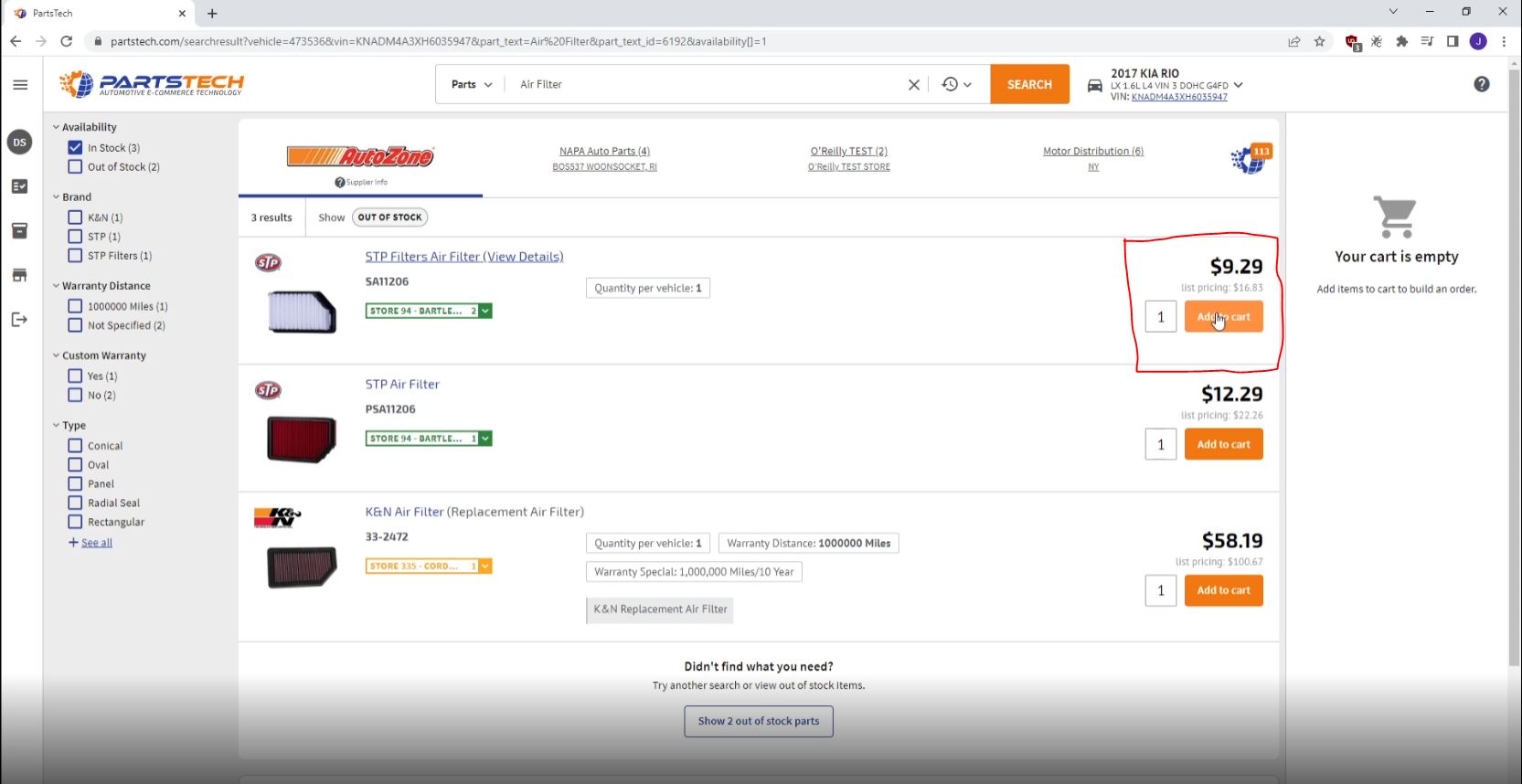
Task: Click the STP brand logo on SA11206 row
Action: tap(268, 263)
